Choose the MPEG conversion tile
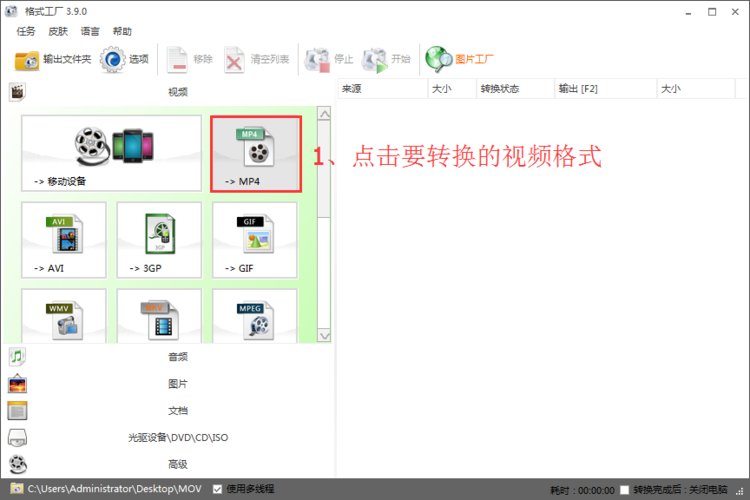The image size is (750, 500). click(255, 316)
